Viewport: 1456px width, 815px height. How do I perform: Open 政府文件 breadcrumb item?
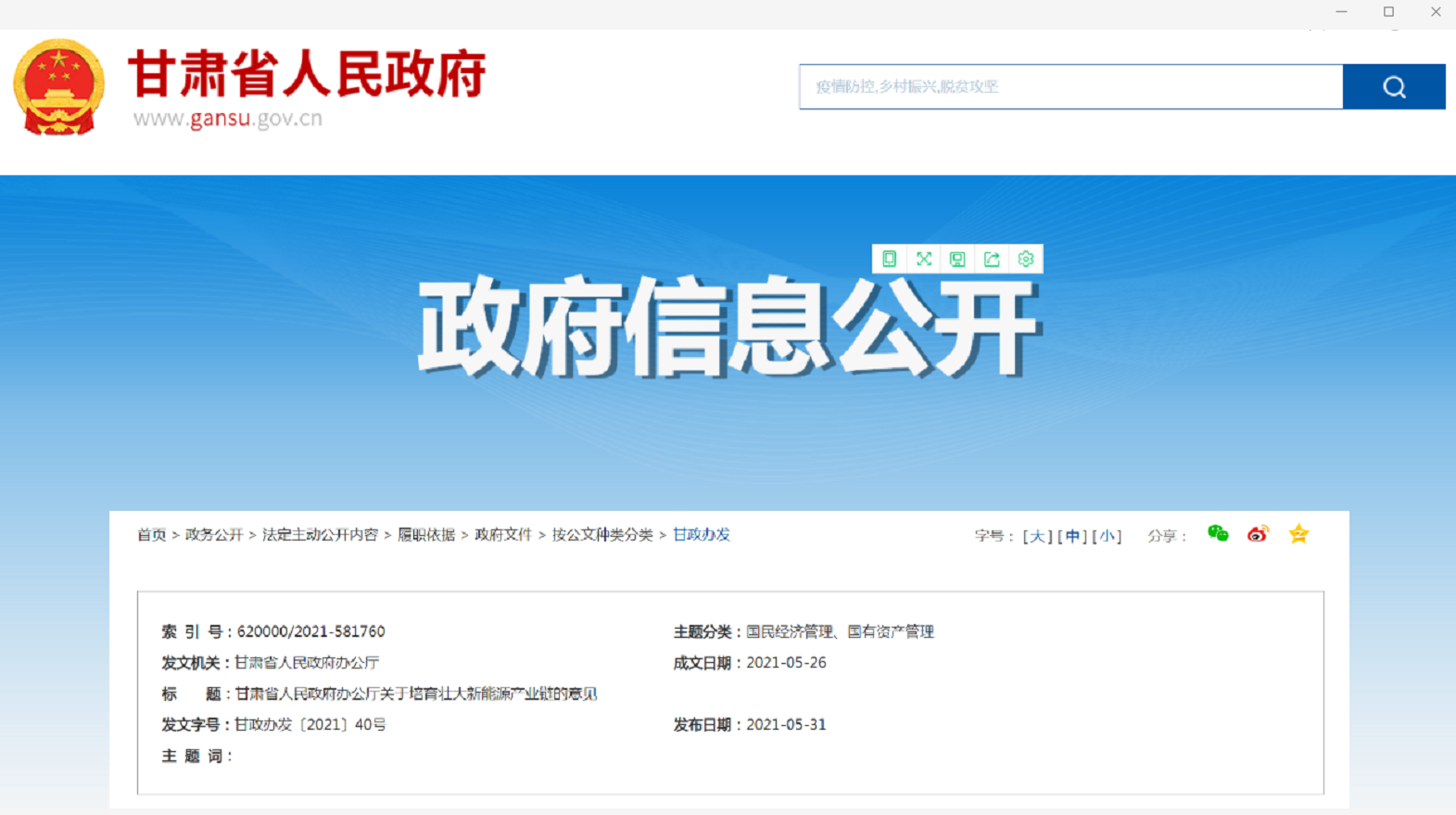pos(503,535)
